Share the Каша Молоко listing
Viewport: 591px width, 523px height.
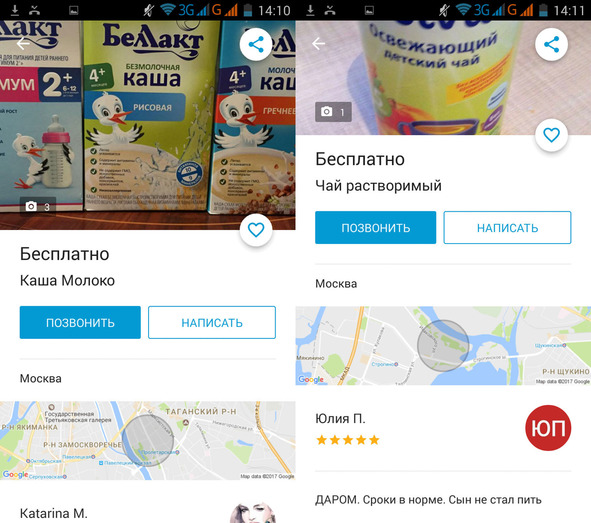pos(256,44)
